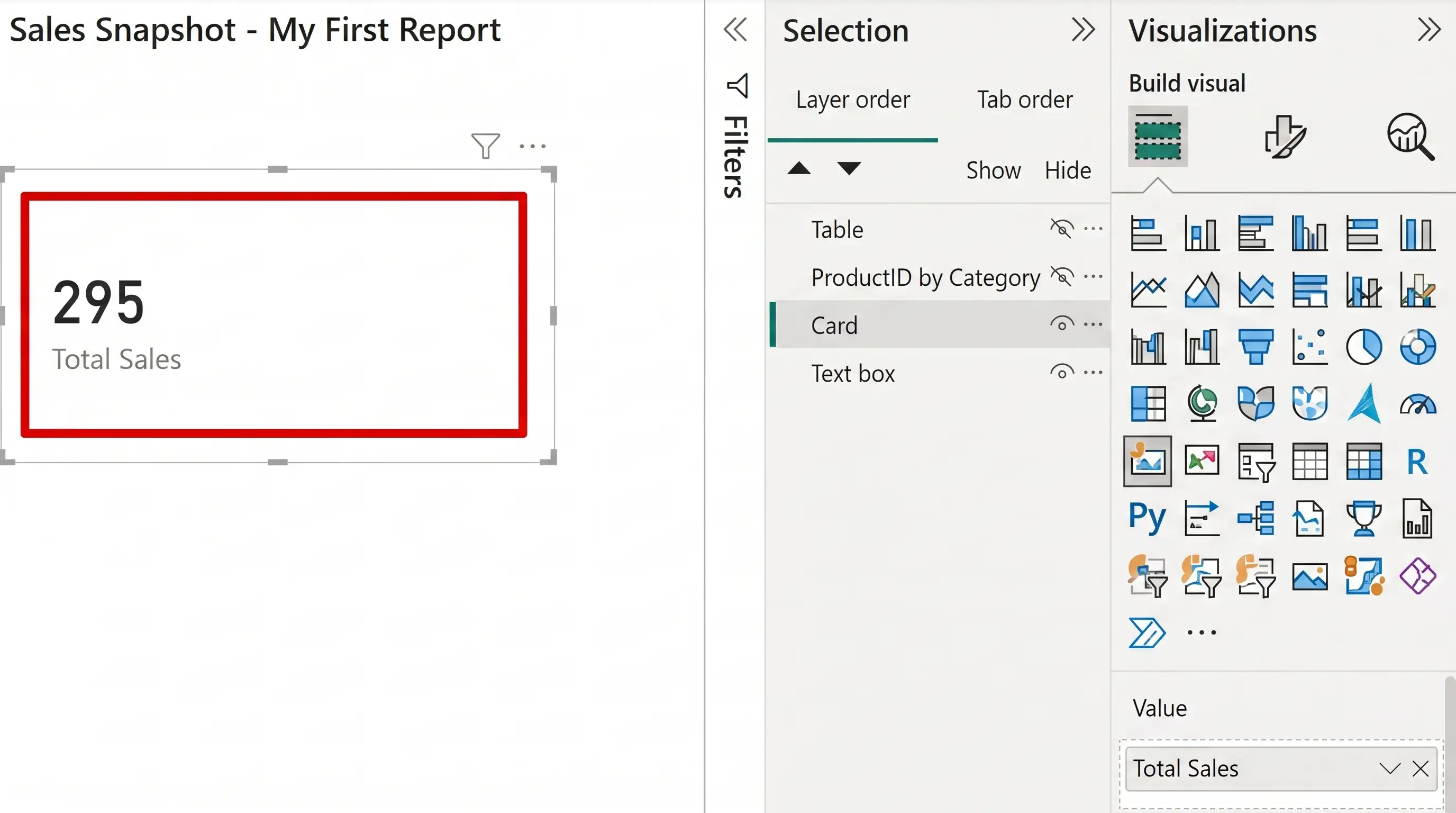Switch to the Tab order tab
1456x813 pixels.
[1025, 100]
